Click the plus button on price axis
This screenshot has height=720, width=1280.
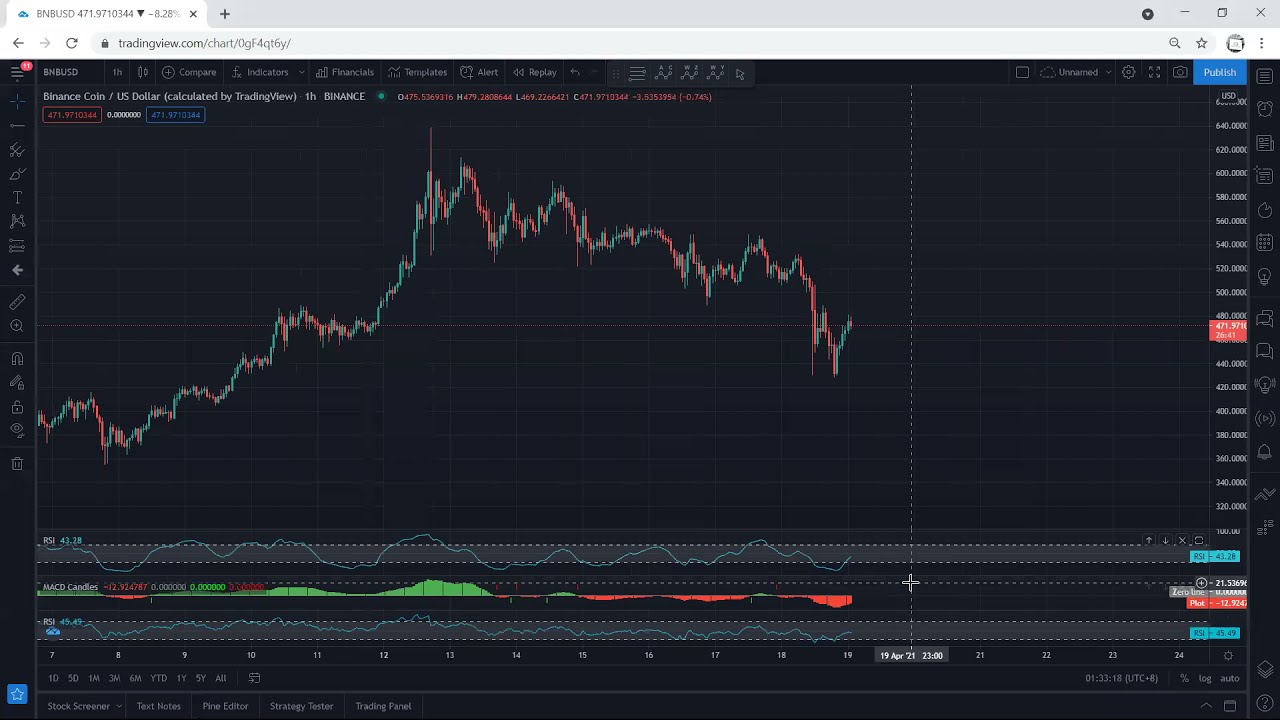(x=1202, y=583)
